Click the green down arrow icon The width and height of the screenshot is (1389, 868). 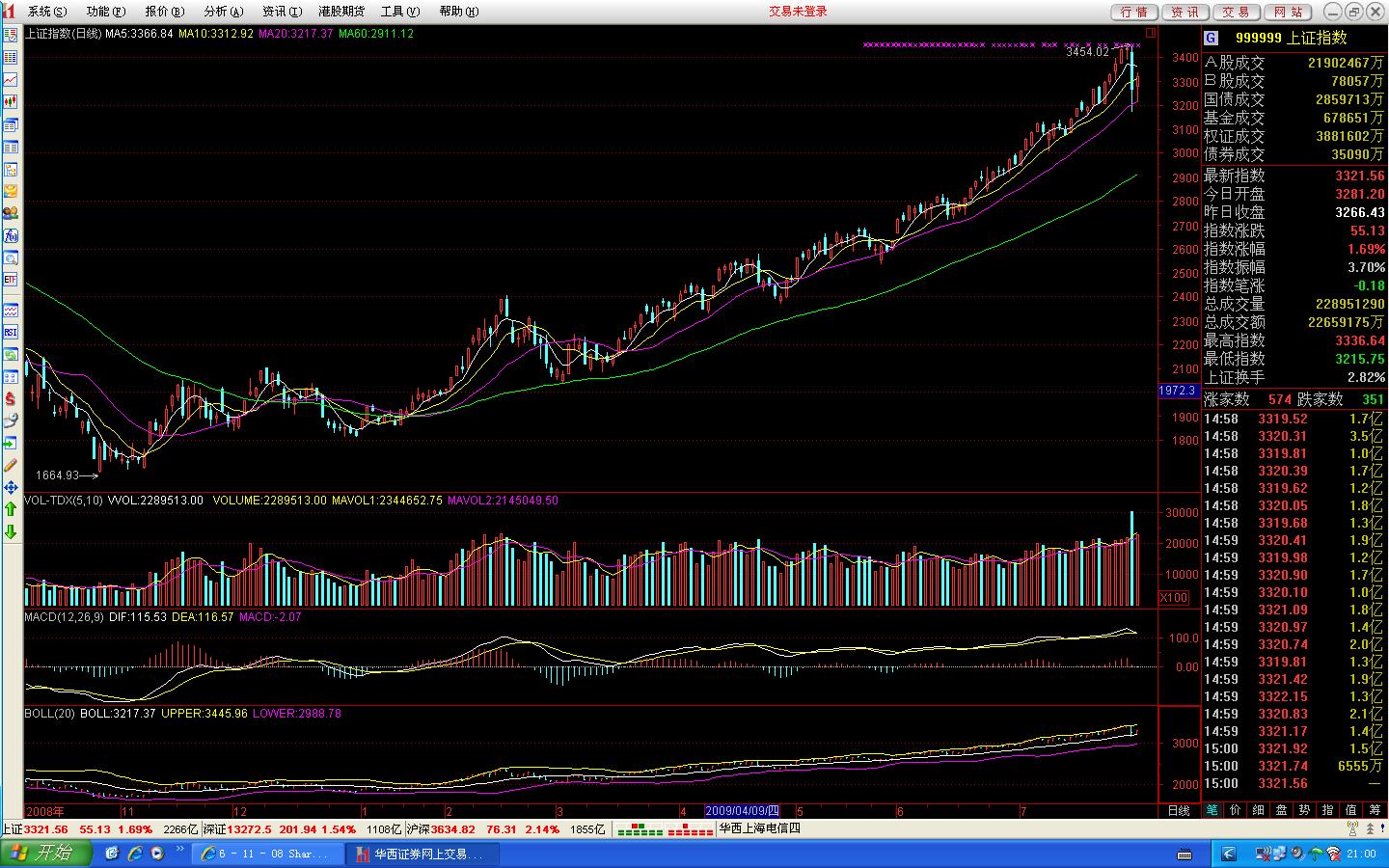[11, 532]
